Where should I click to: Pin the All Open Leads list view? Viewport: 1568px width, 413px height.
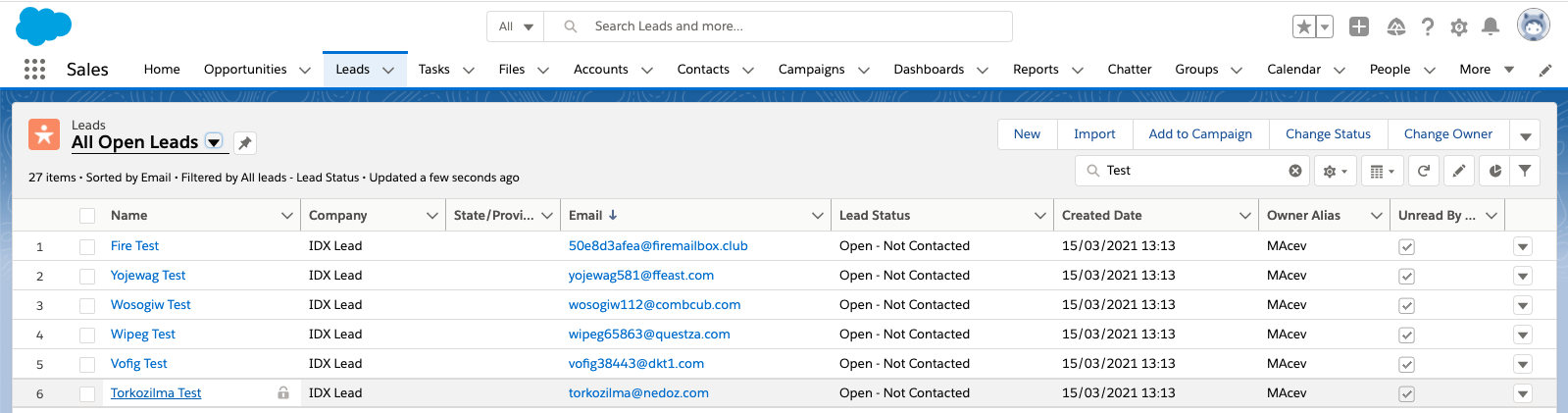coord(245,143)
